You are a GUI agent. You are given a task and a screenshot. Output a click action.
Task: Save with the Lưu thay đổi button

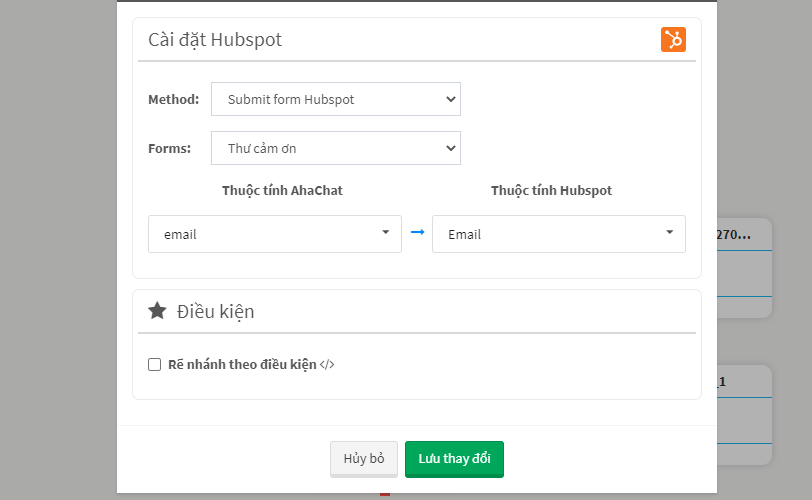pos(454,459)
